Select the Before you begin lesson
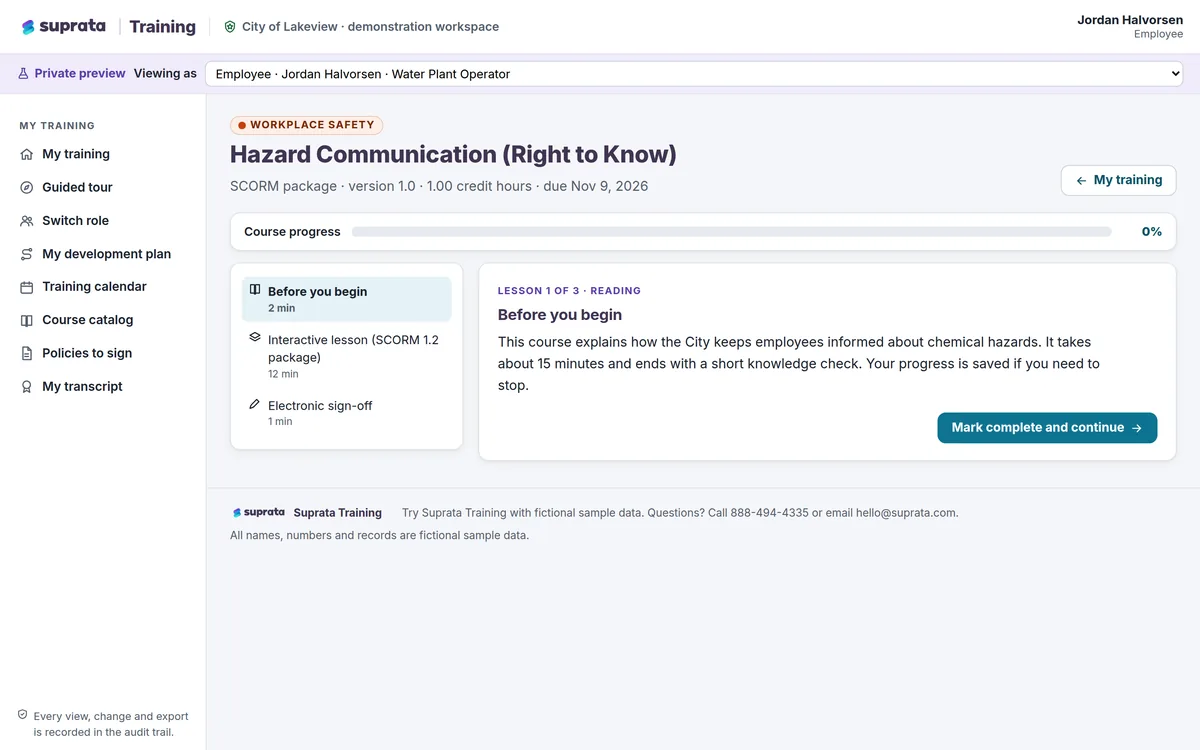 pyautogui.click(x=346, y=299)
